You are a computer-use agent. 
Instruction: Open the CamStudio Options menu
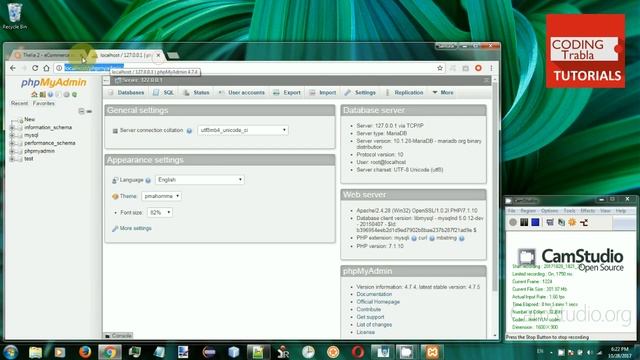[x=549, y=211]
